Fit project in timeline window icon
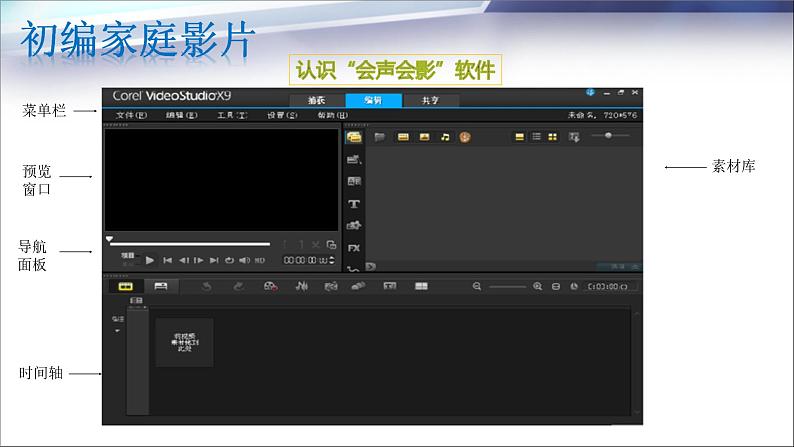 [555, 287]
